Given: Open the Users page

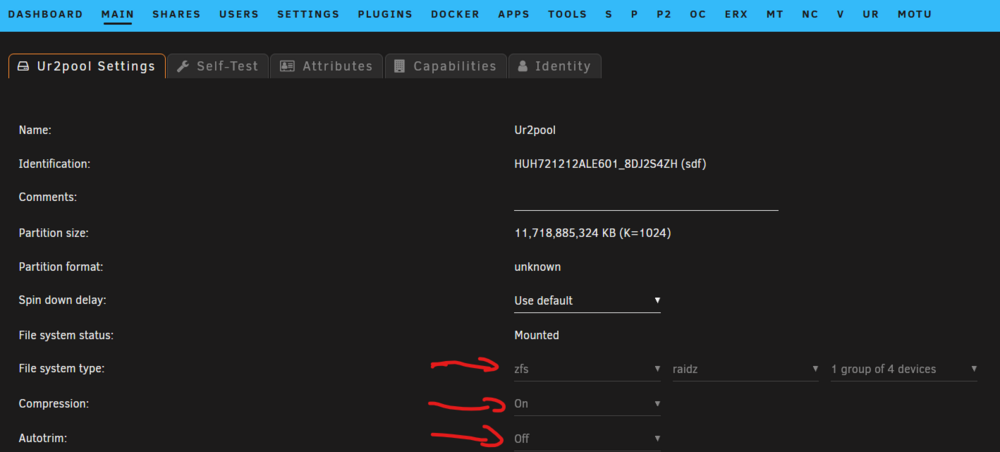Looking at the screenshot, I should [x=239, y=14].
